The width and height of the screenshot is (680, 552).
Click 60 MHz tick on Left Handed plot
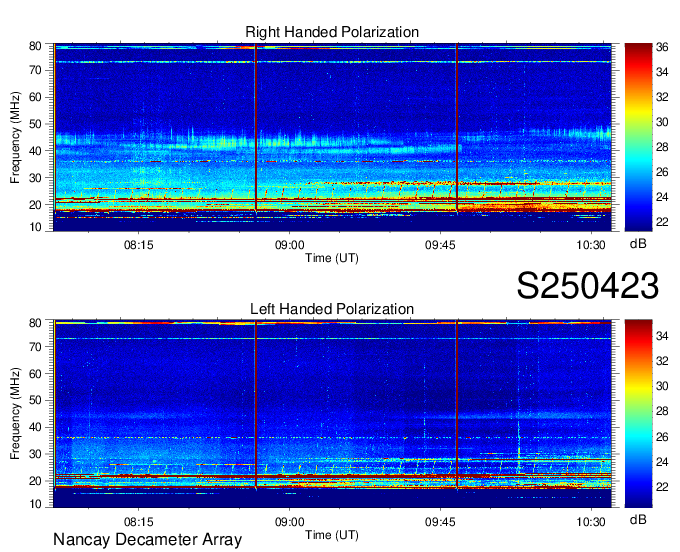click(35, 373)
